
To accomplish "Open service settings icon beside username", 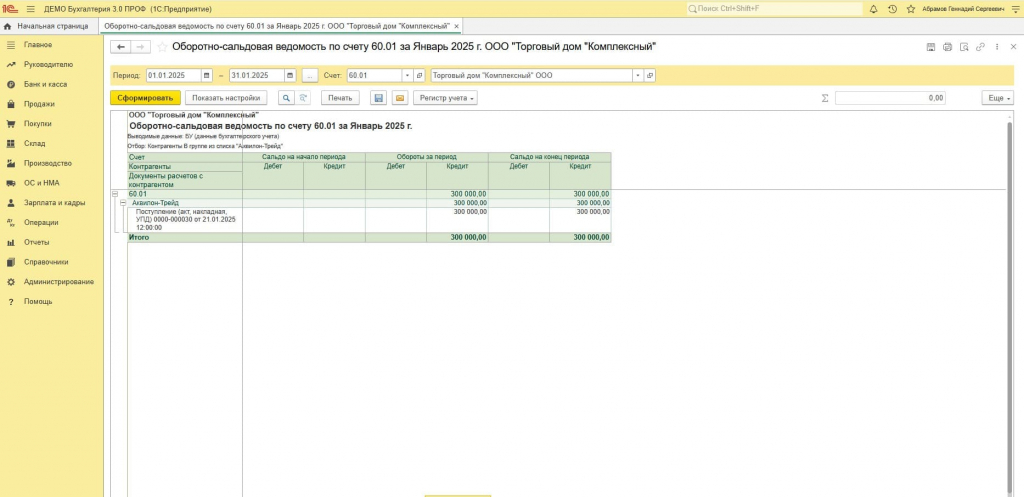I will (x=1017, y=9).
